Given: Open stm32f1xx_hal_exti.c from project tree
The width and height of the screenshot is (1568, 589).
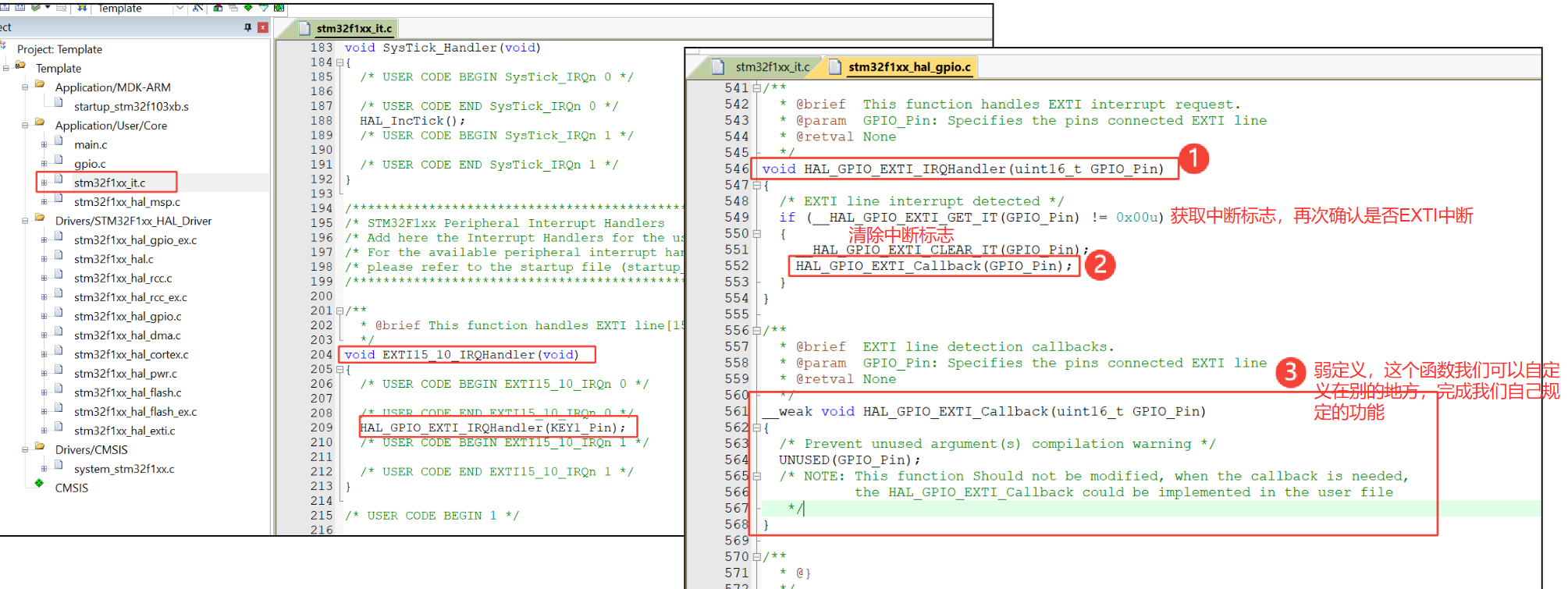Looking at the screenshot, I should click(124, 431).
